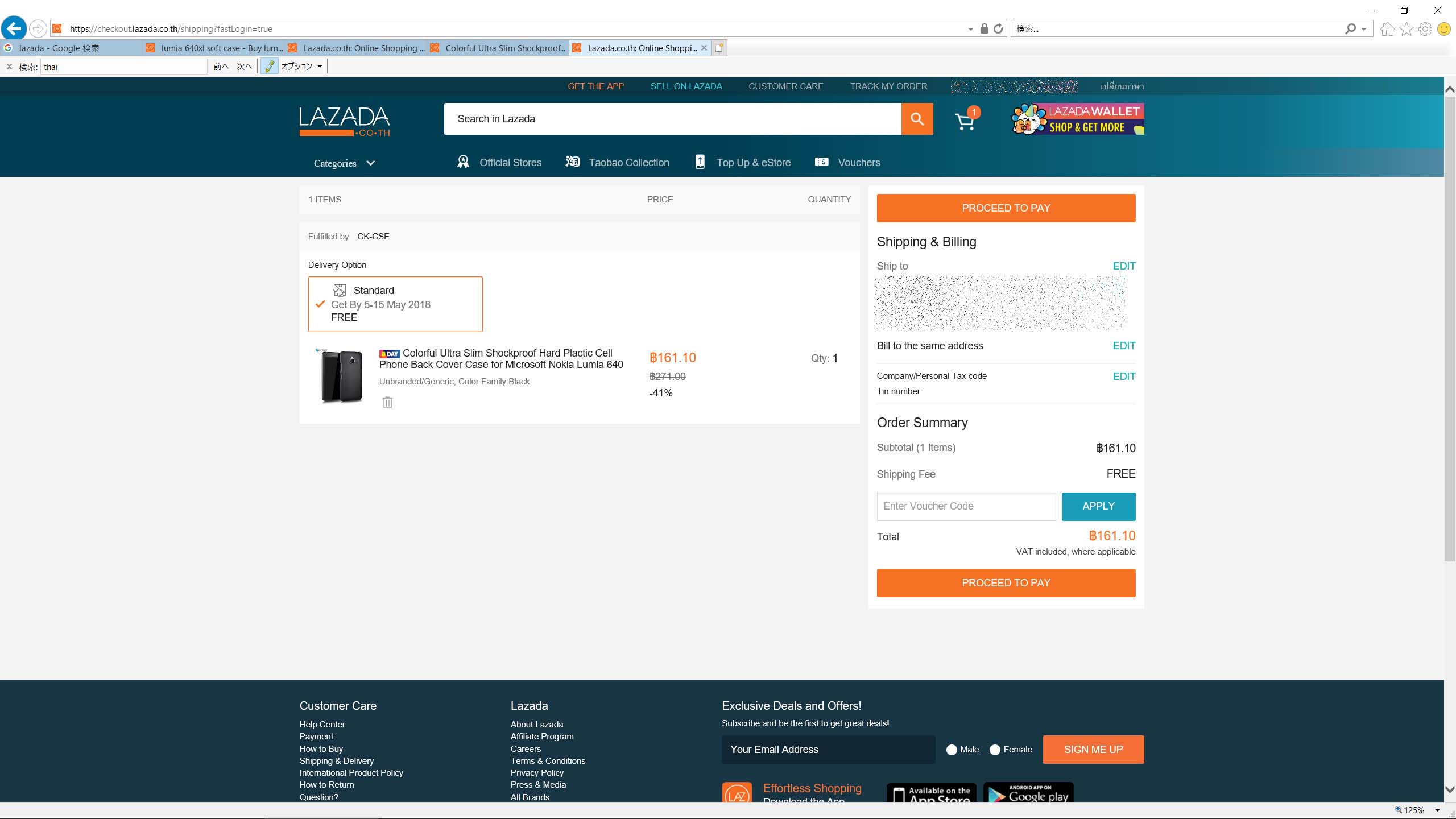The width and height of the screenshot is (1456, 819).
Task: Delete item with the trash can icon
Action: pyautogui.click(x=387, y=403)
